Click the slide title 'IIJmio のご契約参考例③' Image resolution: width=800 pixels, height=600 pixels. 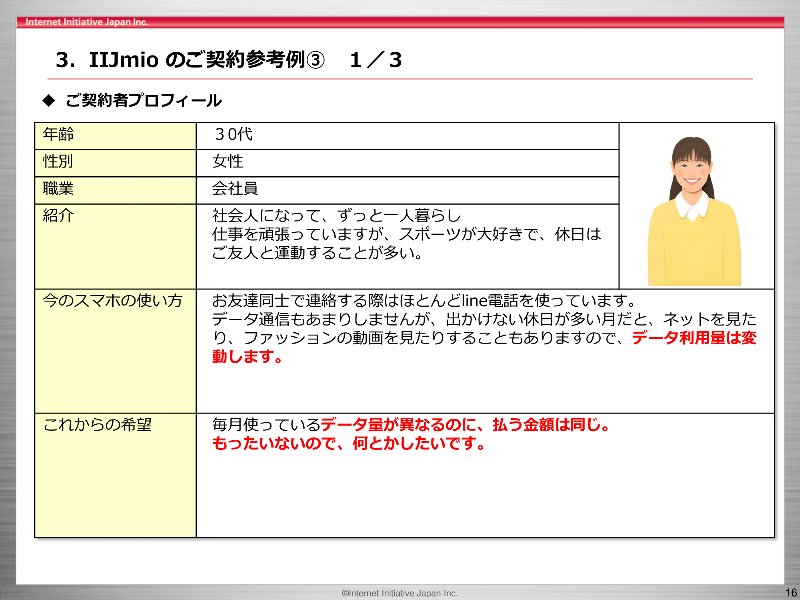(207, 60)
